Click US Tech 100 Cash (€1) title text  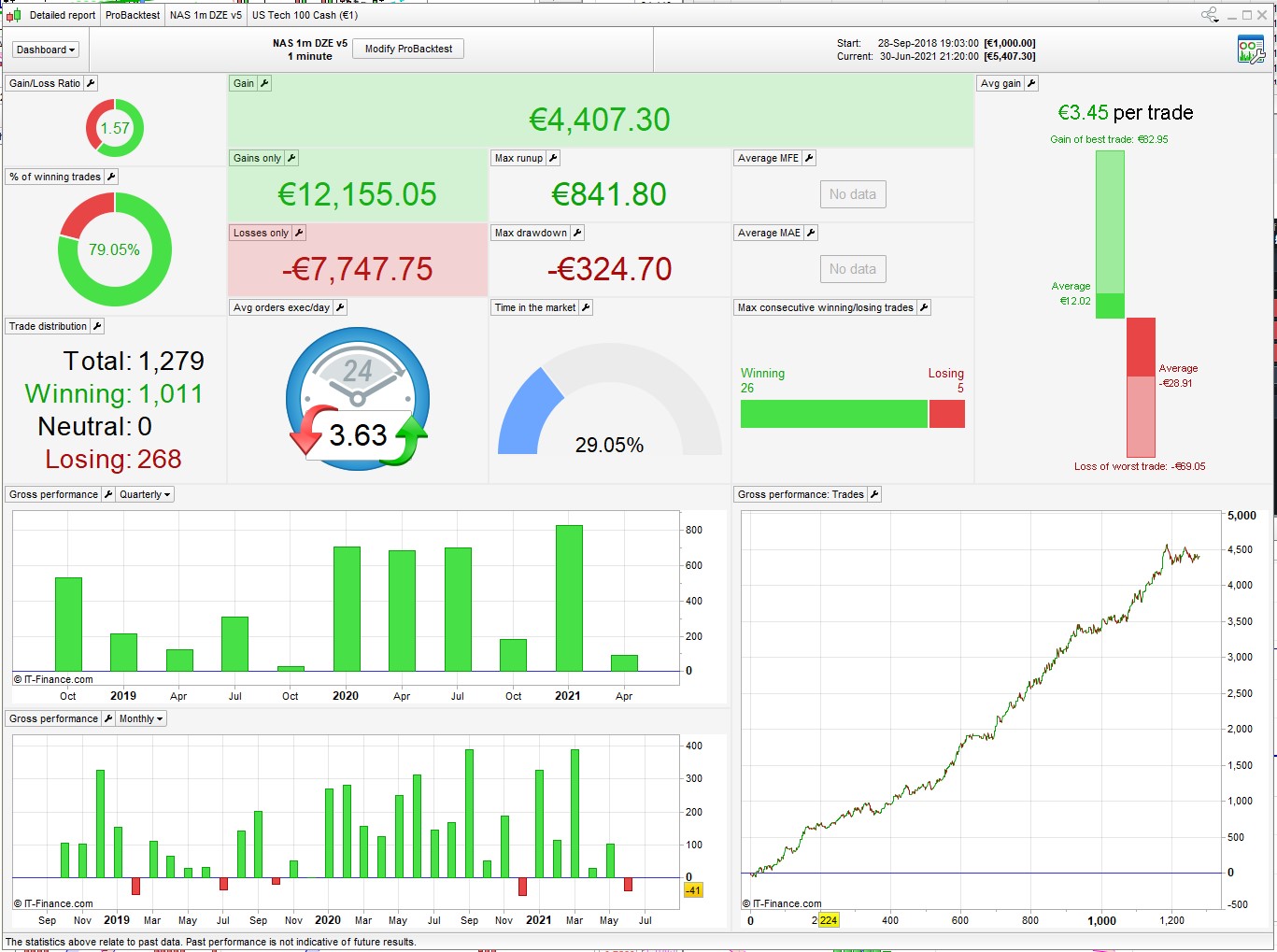(x=305, y=15)
